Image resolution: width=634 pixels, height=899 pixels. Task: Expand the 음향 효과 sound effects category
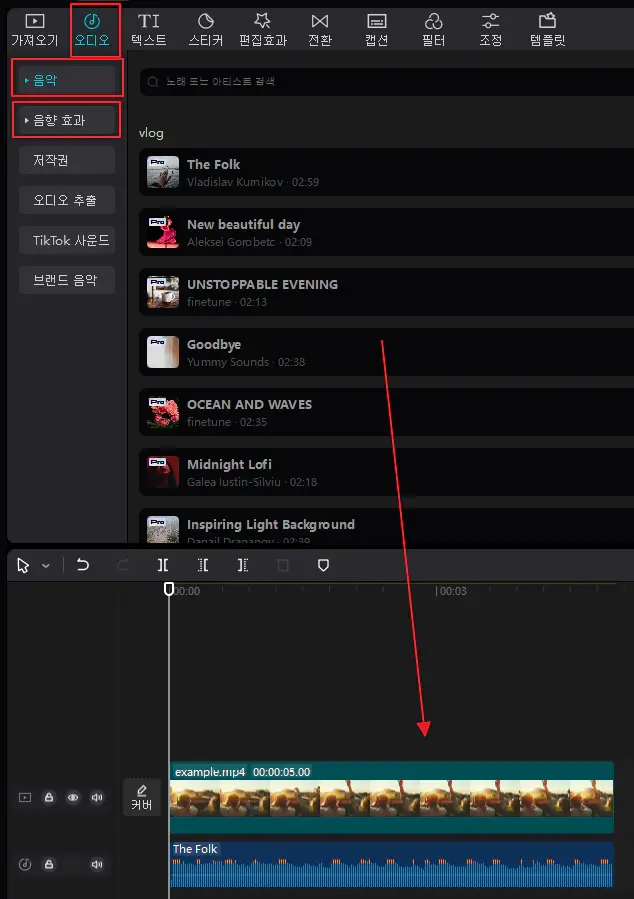click(x=66, y=120)
